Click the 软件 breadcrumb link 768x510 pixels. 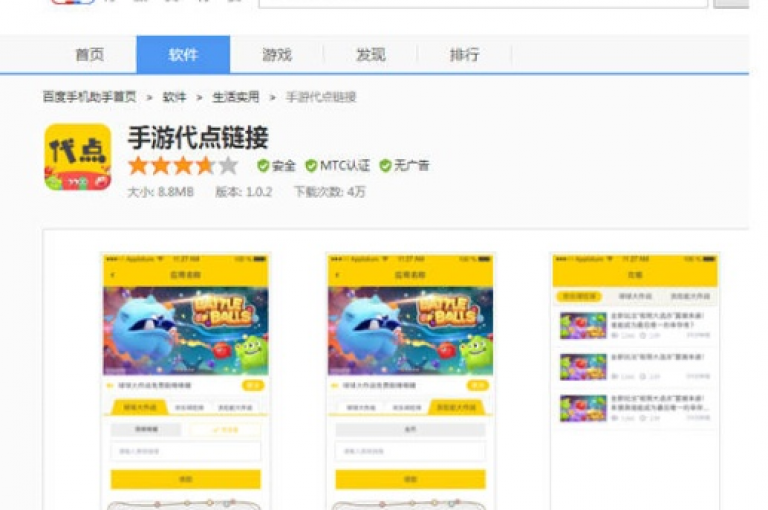pos(174,97)
